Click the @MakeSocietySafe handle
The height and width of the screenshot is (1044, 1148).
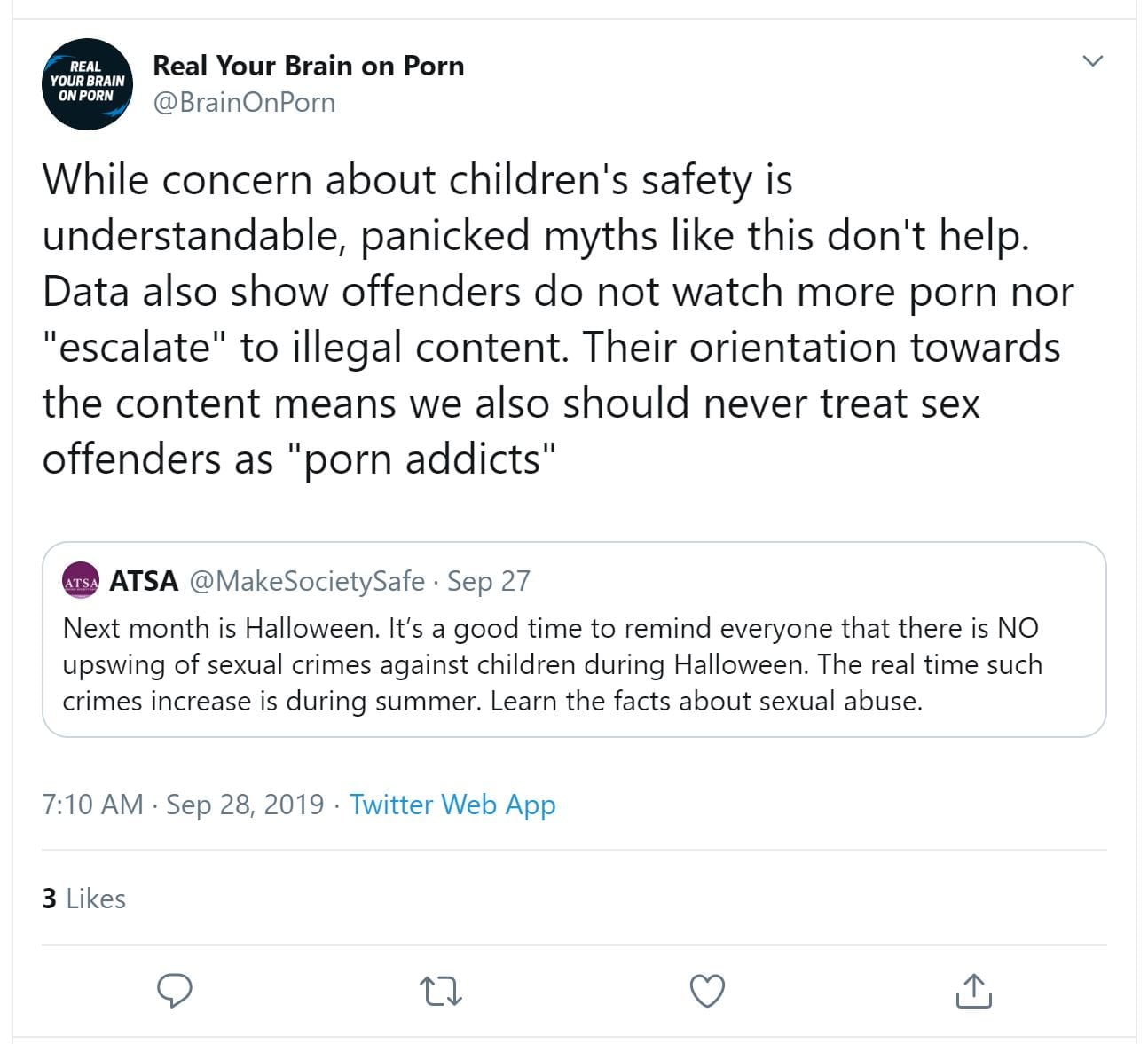(307, 581)
